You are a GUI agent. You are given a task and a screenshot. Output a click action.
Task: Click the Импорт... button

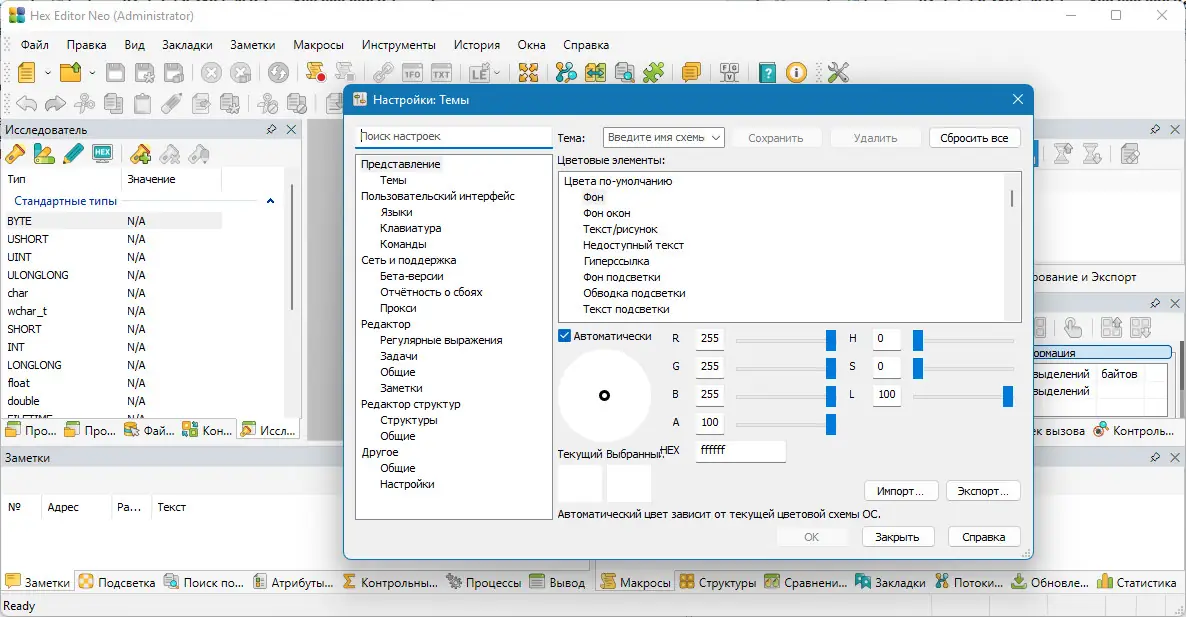[900, 491]
